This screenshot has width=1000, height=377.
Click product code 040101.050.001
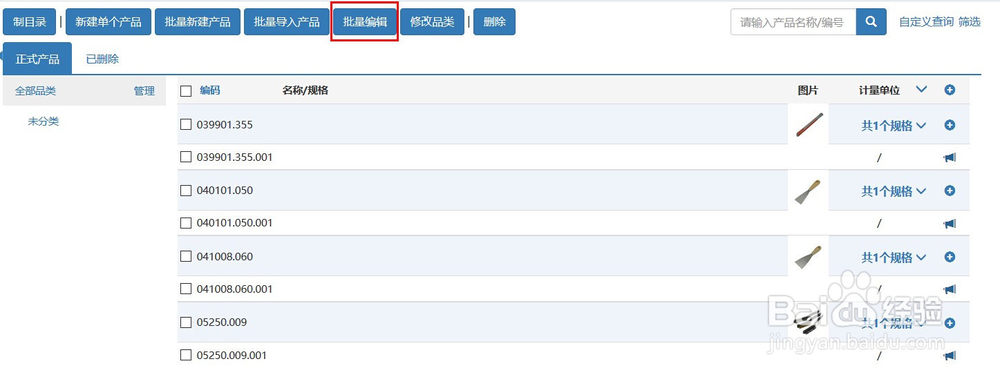[x=235, y=223]
